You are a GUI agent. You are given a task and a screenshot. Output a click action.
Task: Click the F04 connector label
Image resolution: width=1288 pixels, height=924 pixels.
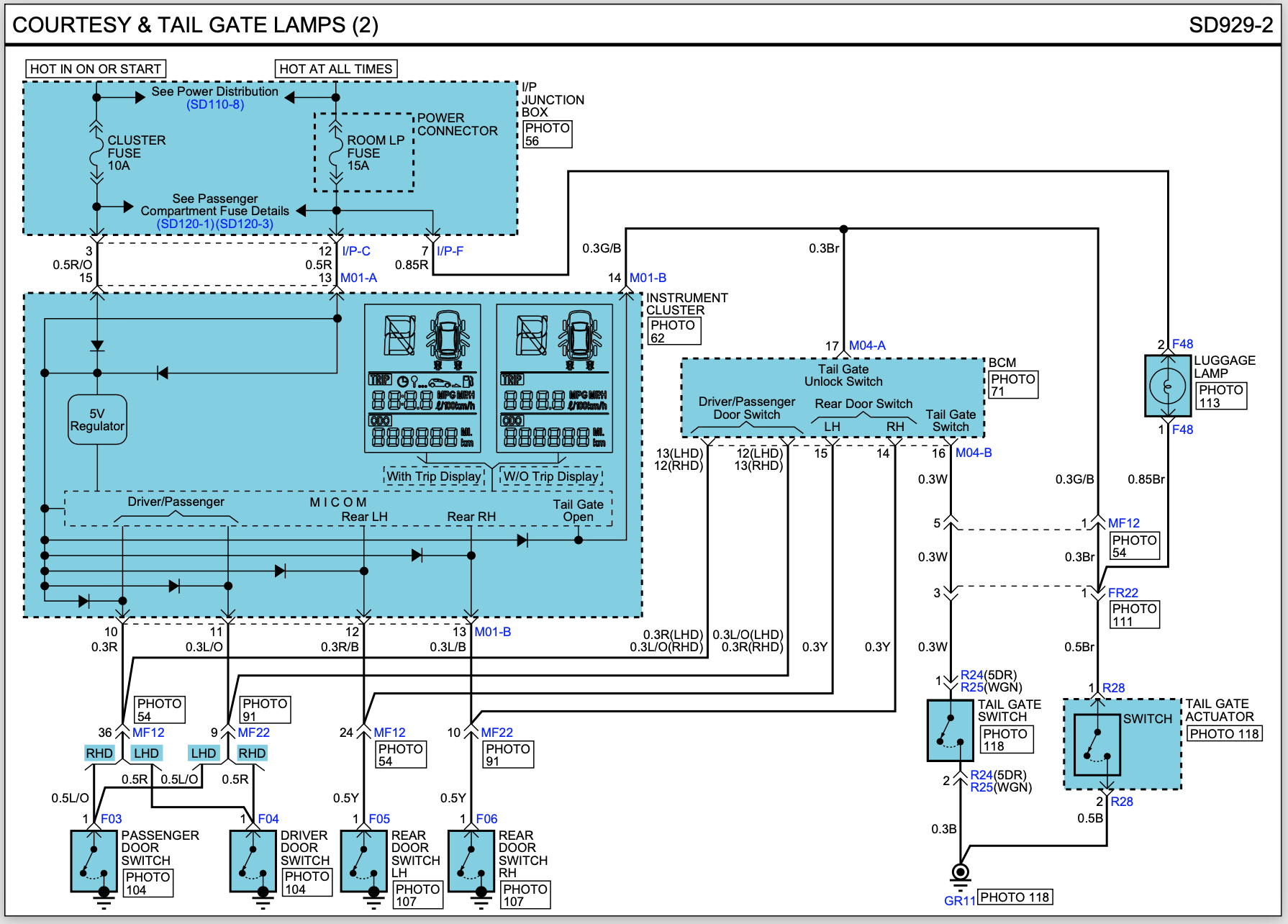tap(268, 819)
